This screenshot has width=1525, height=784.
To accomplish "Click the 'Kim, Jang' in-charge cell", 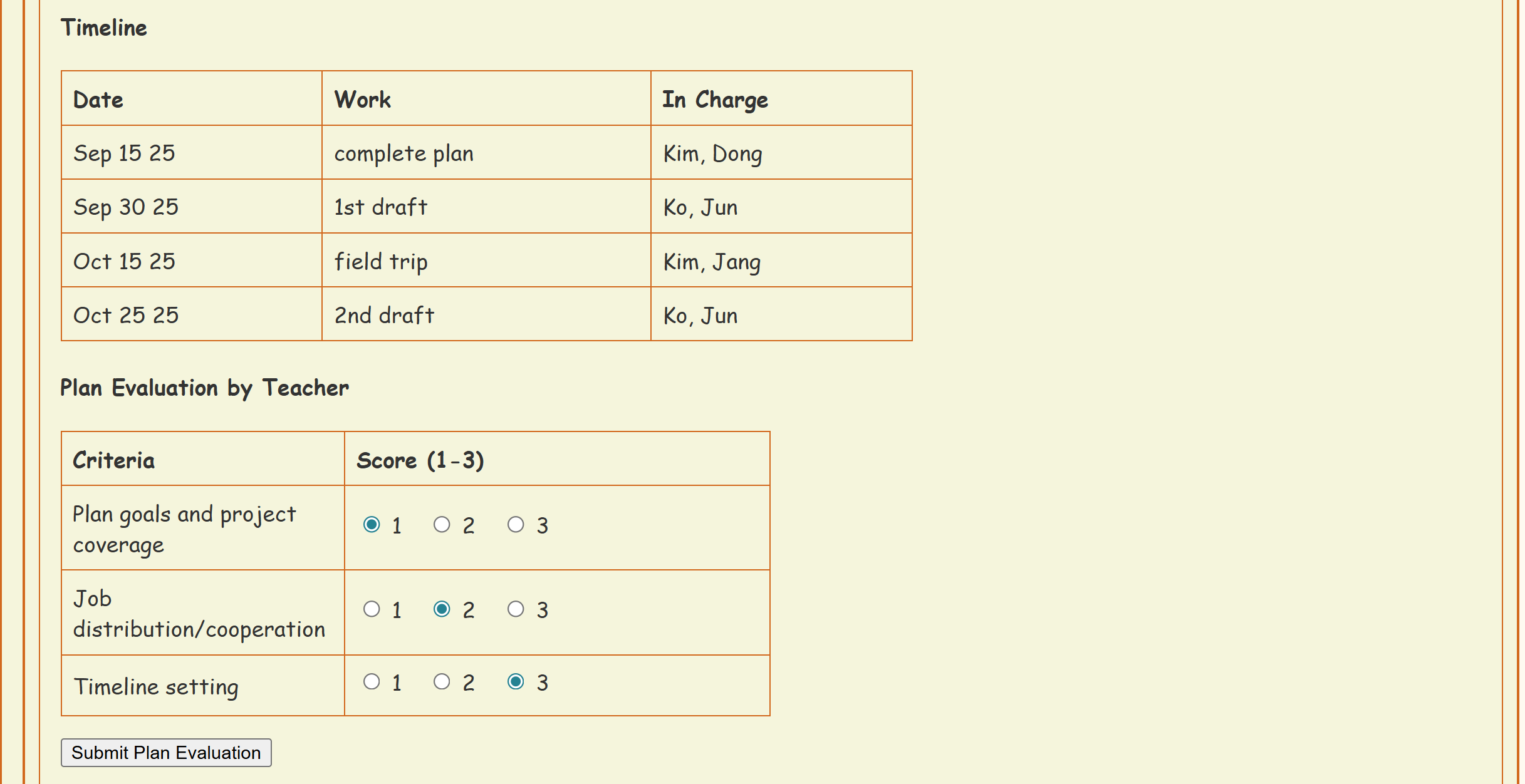I will [x=712, y=261].
